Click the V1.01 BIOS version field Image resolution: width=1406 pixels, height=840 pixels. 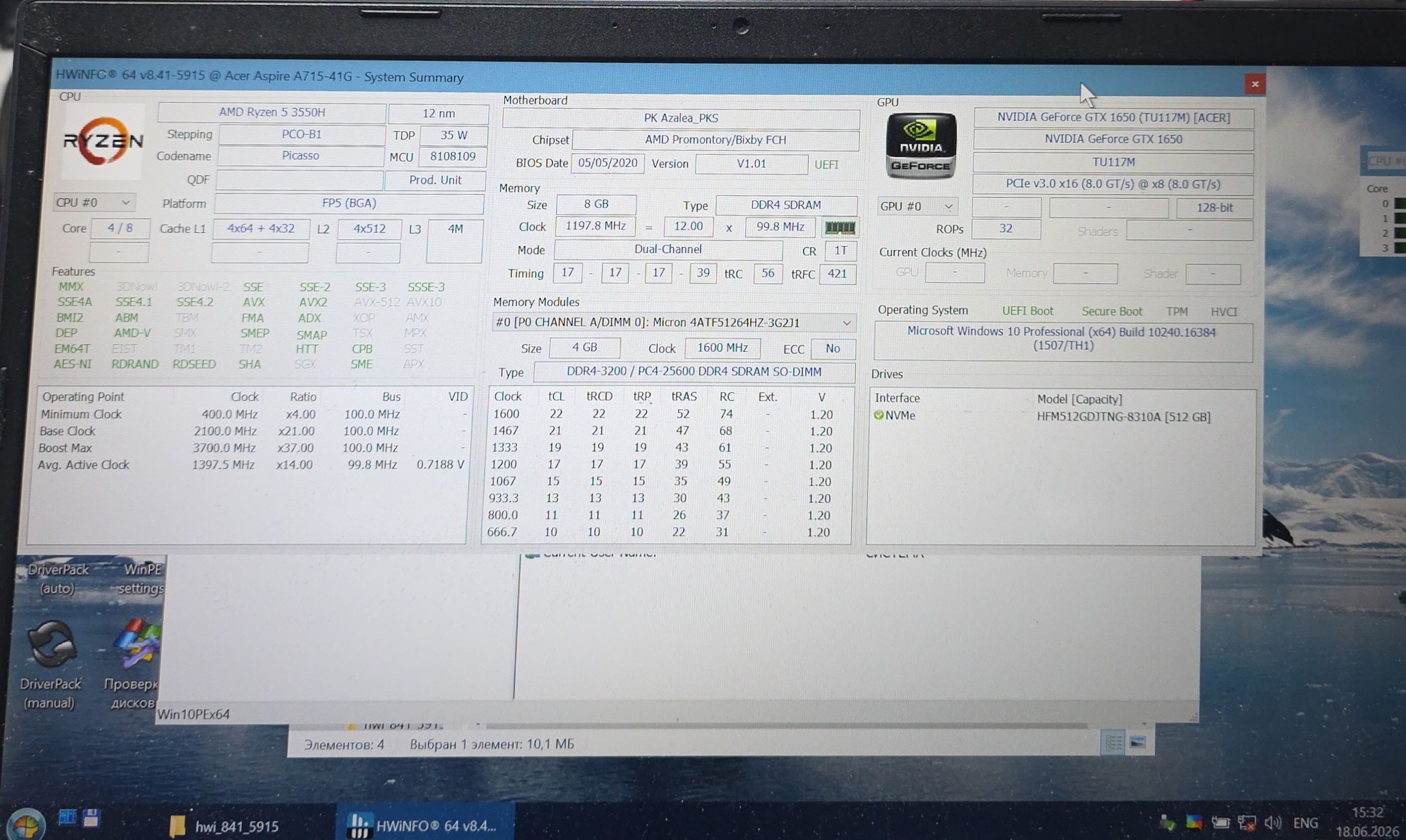pos(751,165)
